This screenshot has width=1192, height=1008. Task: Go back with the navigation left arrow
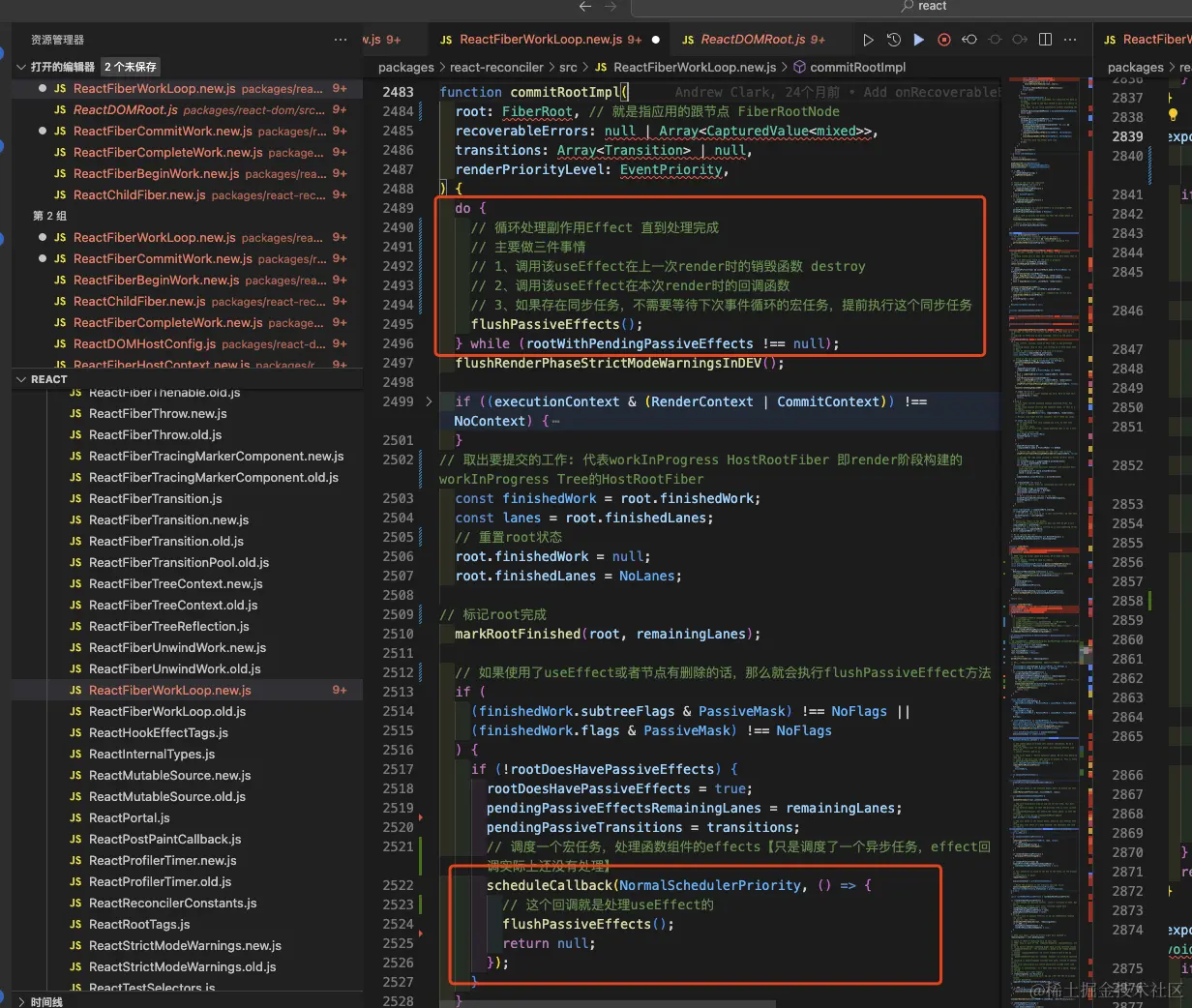(x=584, y=6)
